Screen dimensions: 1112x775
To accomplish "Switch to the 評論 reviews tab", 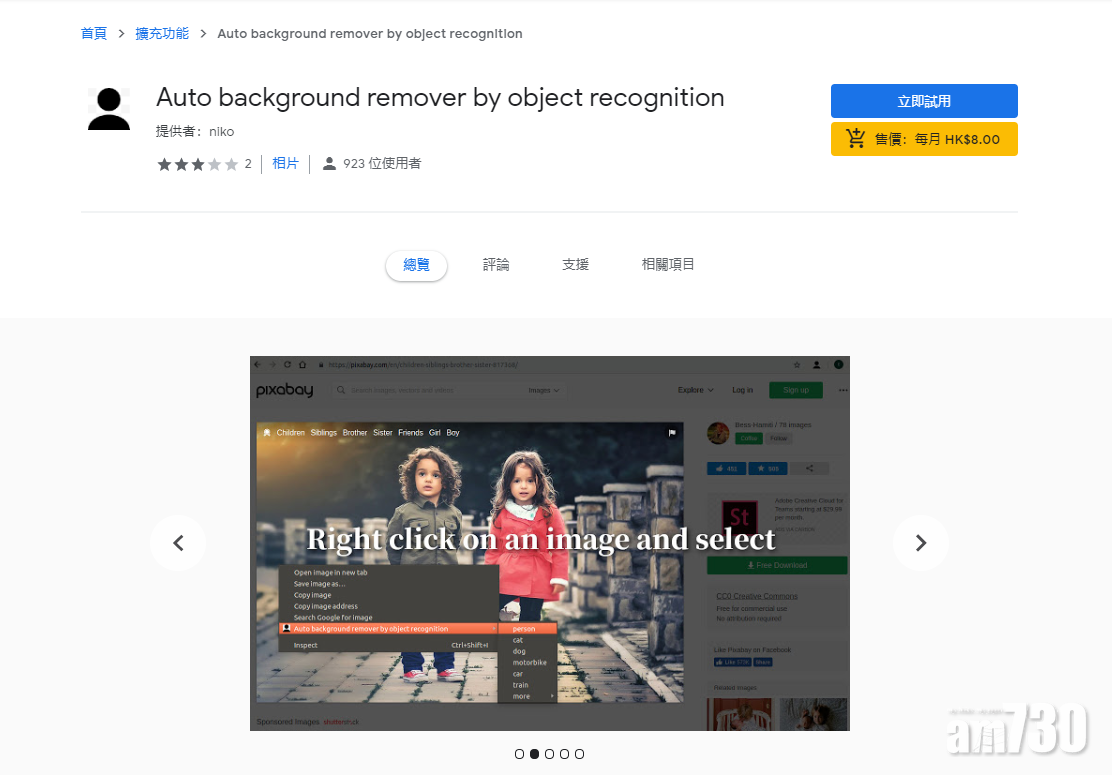I will click(x=496, y=265).
